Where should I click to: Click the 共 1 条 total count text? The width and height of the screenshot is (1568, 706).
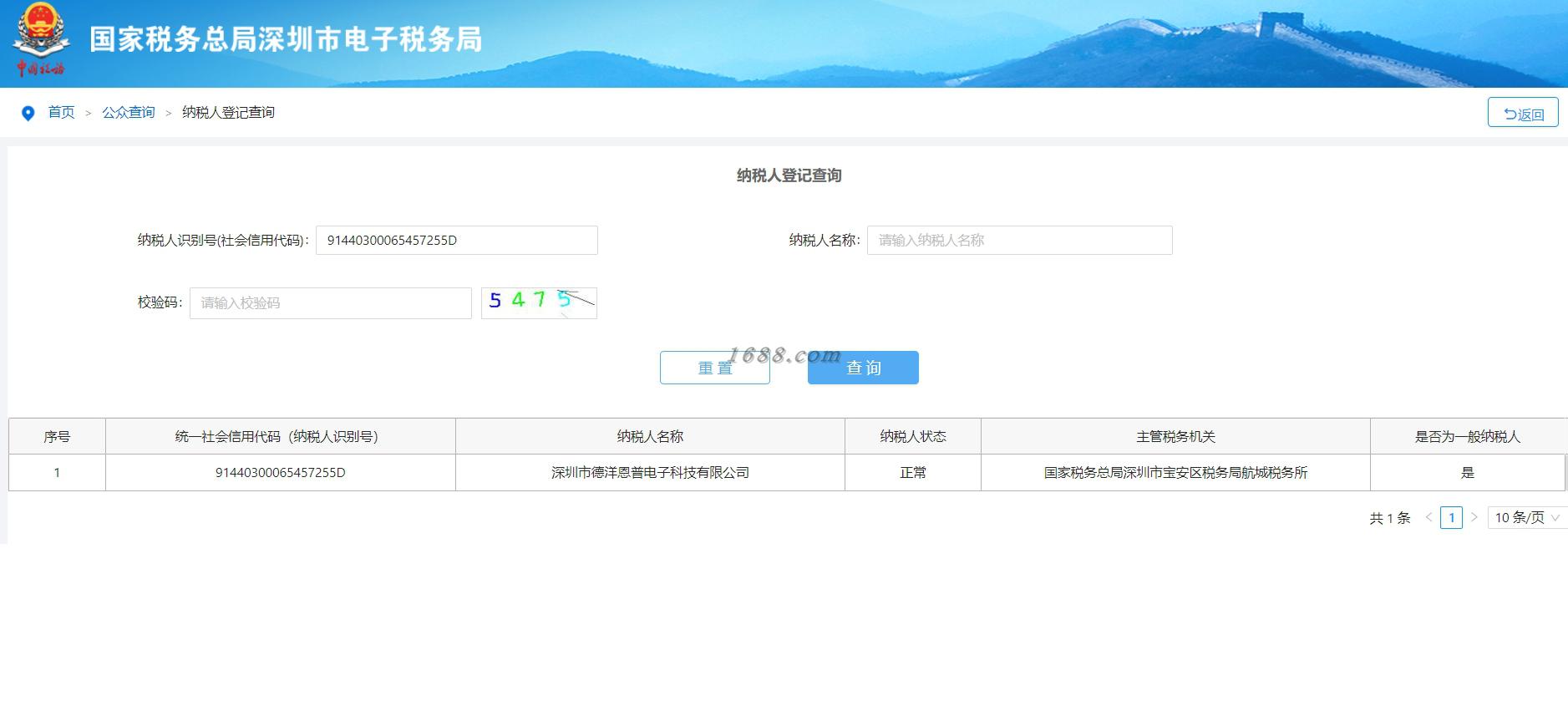(1390, 518)
